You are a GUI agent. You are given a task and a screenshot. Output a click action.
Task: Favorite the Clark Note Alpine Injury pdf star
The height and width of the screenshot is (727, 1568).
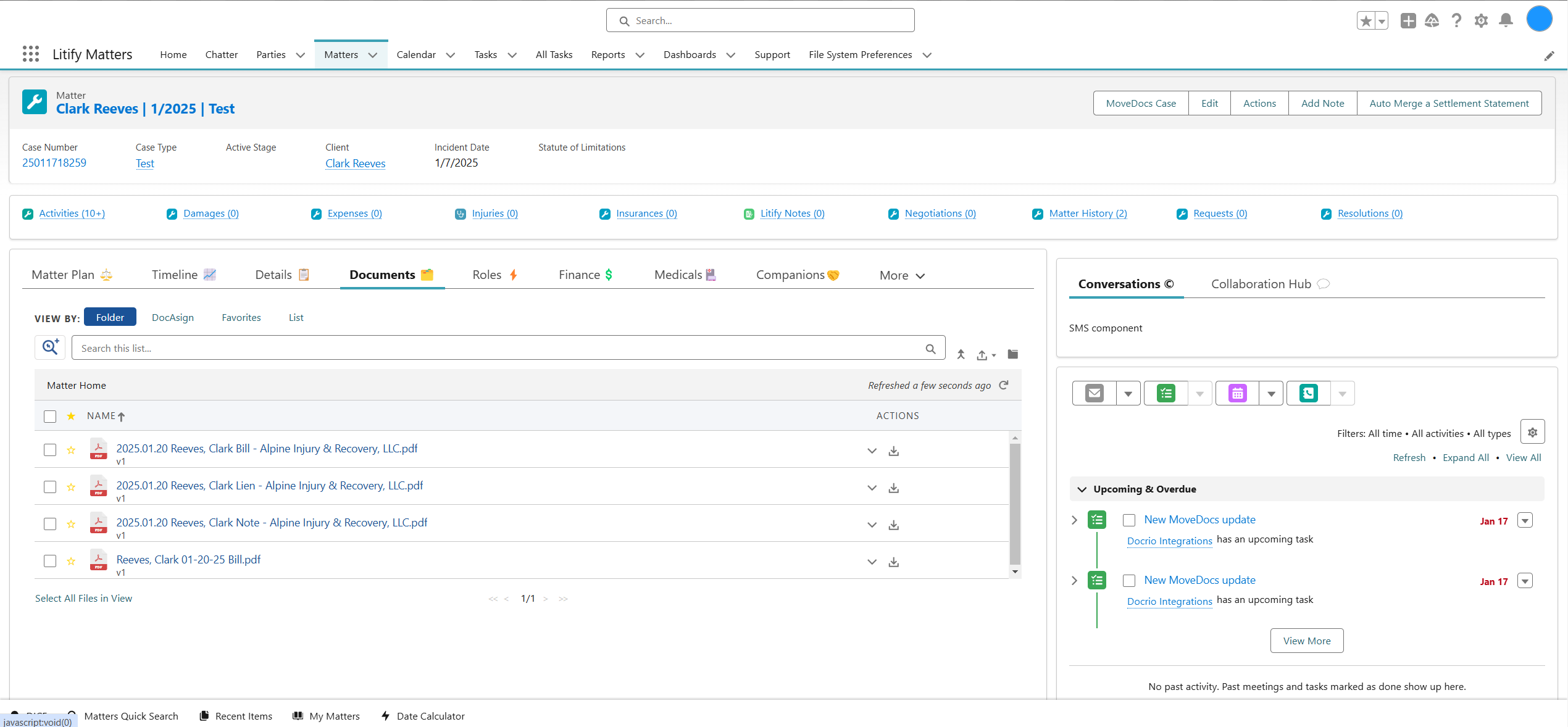coord(71,524)
